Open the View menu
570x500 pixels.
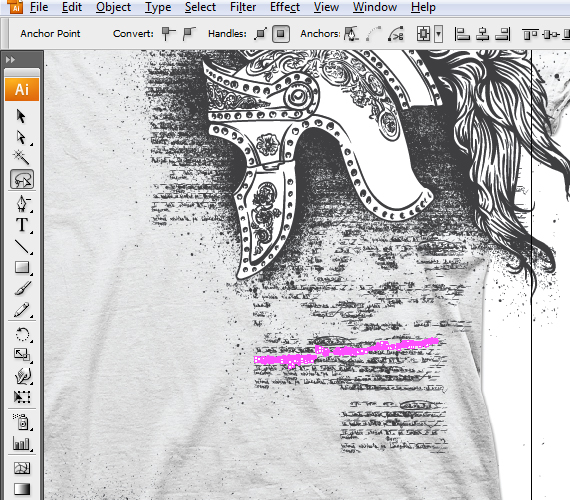pyautogui.click(x=326, y=7)
